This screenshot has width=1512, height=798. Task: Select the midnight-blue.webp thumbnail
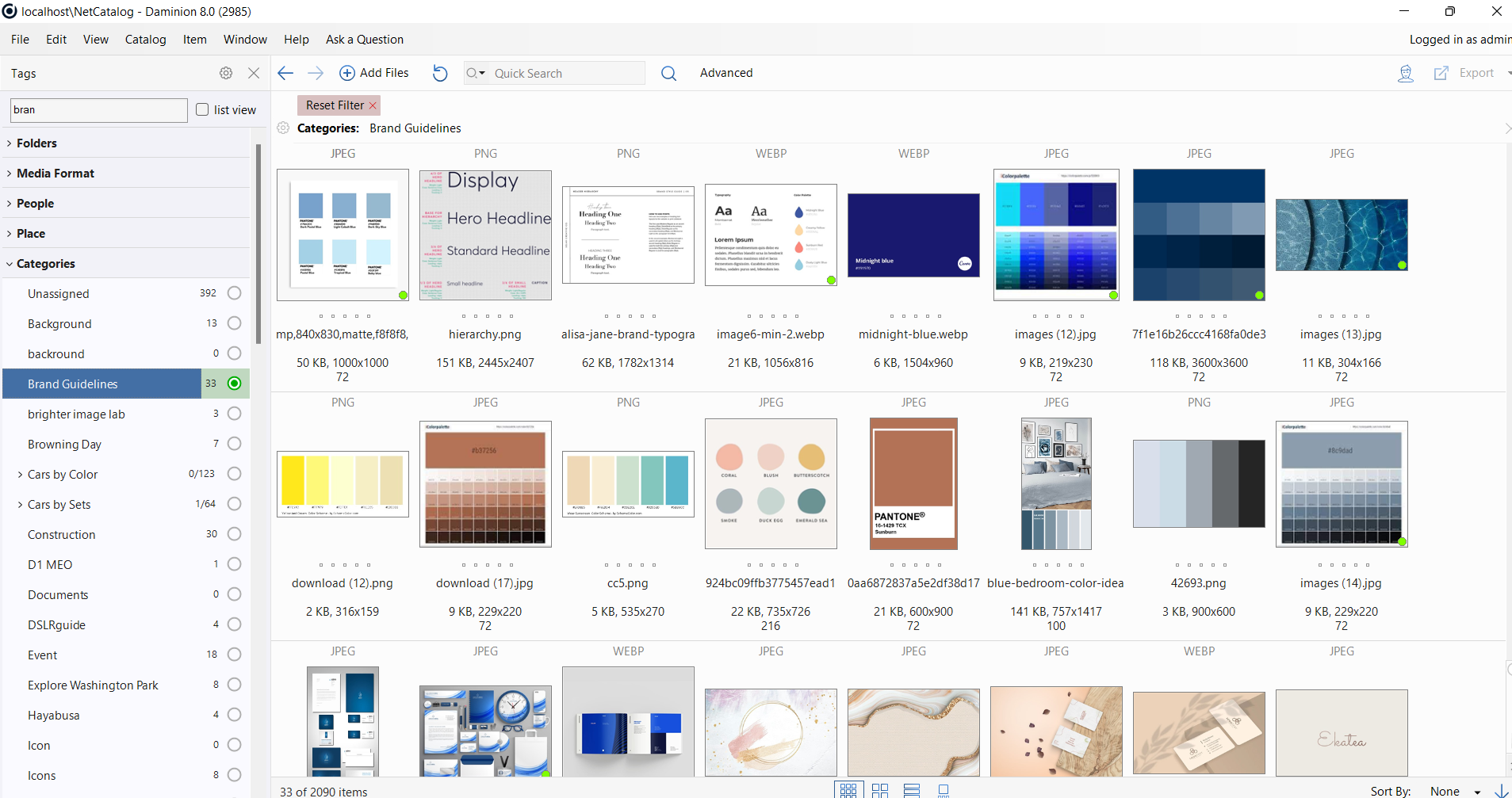coord(913,235)
